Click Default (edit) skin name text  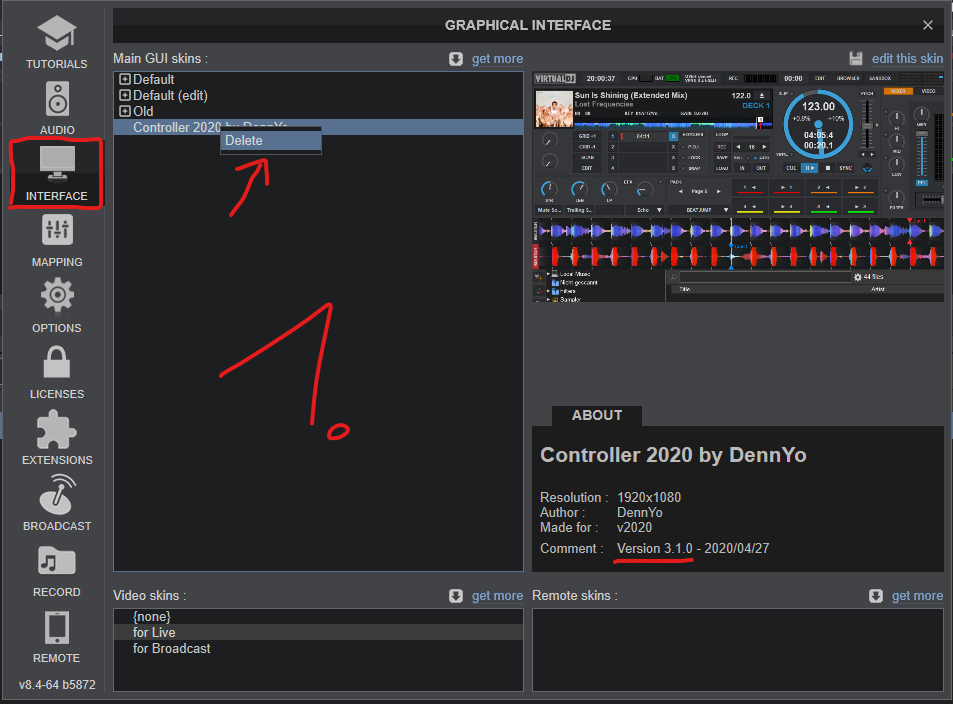click(x=170, y=95)
